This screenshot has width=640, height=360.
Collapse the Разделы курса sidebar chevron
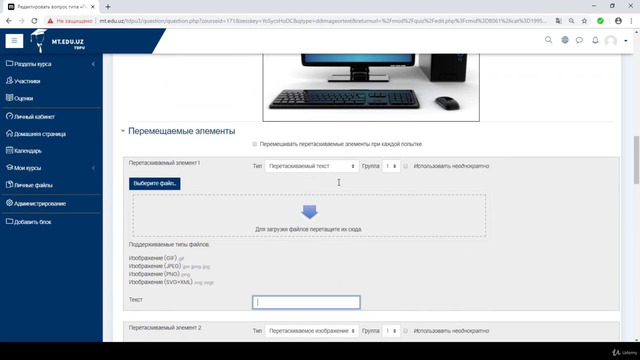click(x=93, y=64)
